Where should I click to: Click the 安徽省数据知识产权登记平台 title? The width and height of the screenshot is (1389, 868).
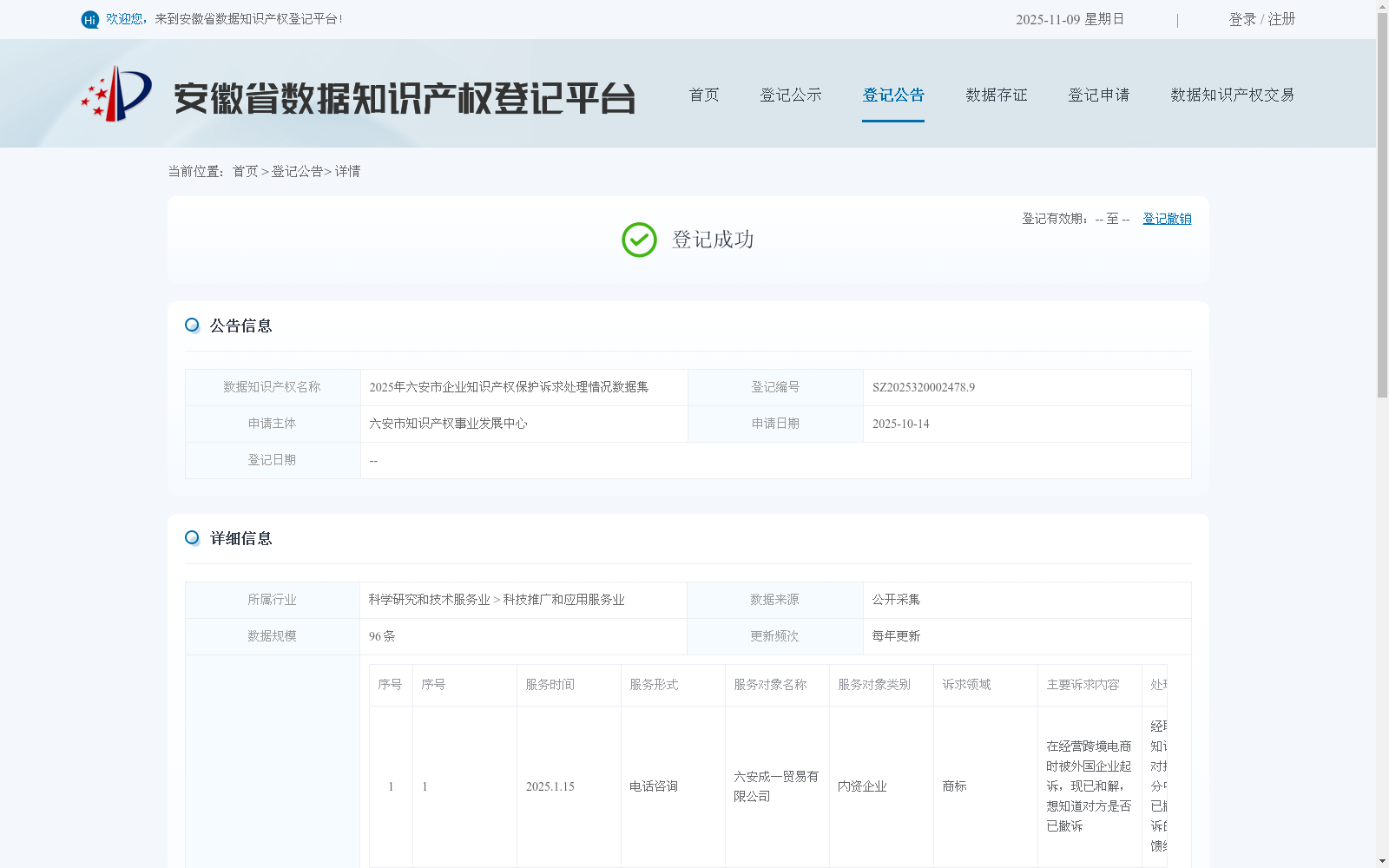point(405,98)
